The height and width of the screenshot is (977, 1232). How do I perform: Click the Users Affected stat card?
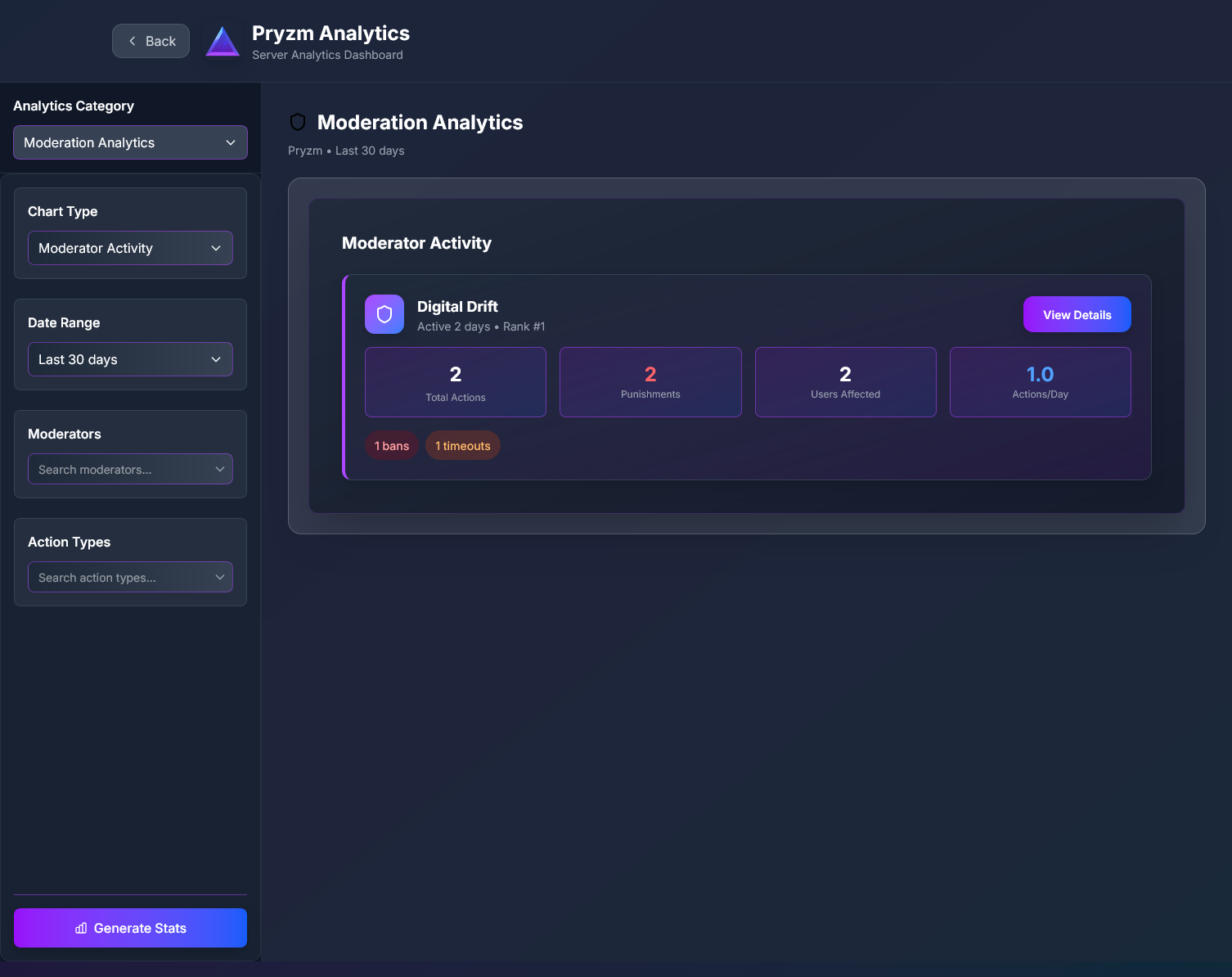tap(845, 381)
